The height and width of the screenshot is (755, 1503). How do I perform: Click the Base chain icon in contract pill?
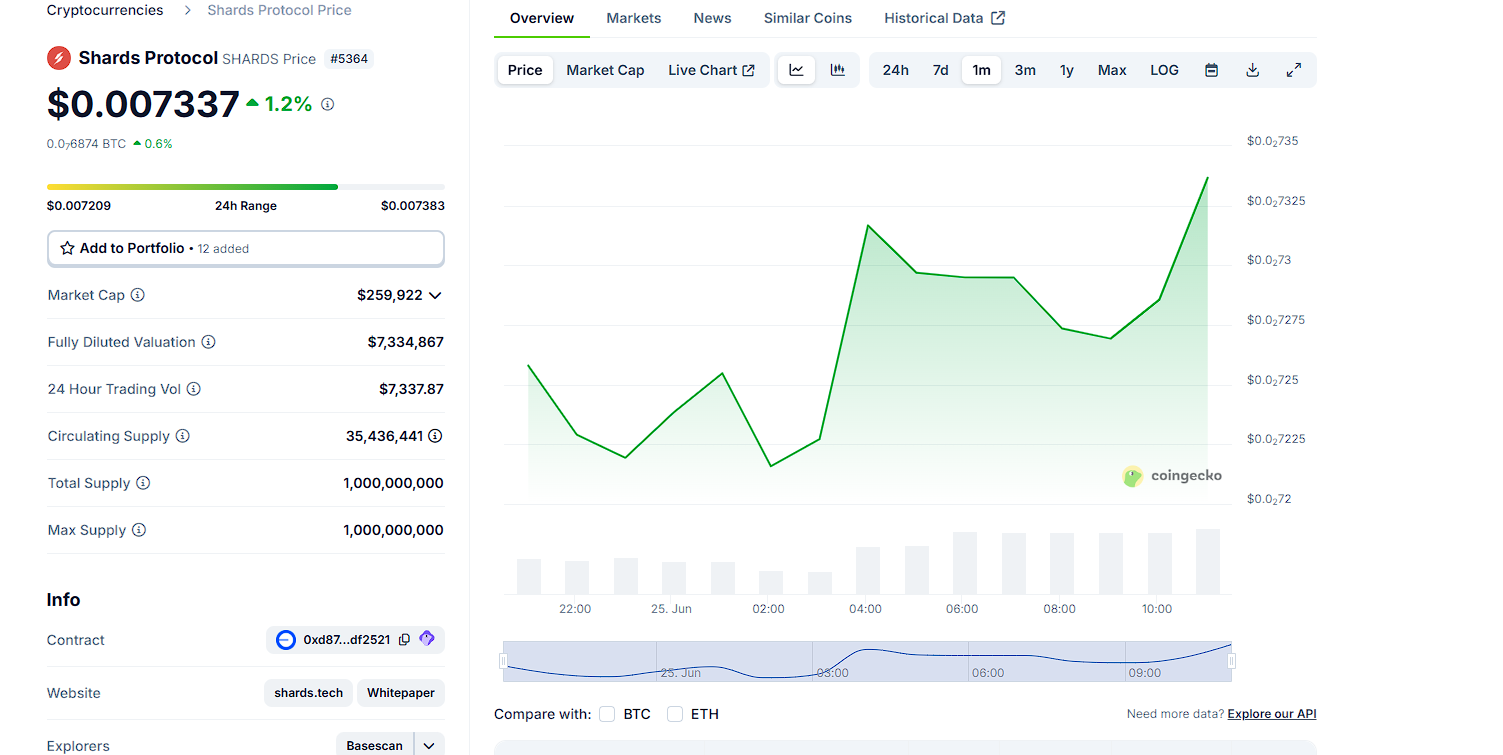click(286, 640)
